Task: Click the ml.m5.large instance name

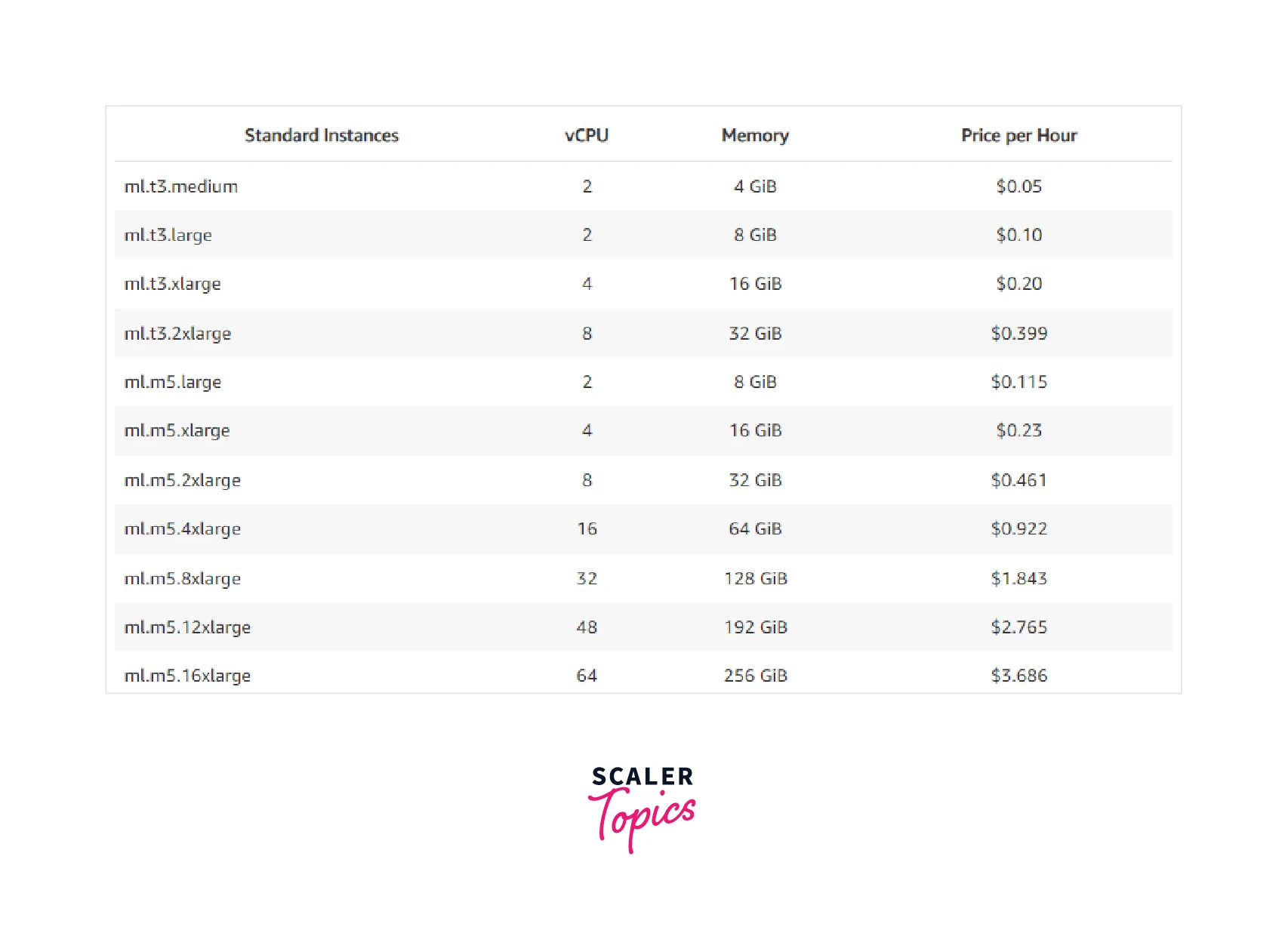Action: 173,382
